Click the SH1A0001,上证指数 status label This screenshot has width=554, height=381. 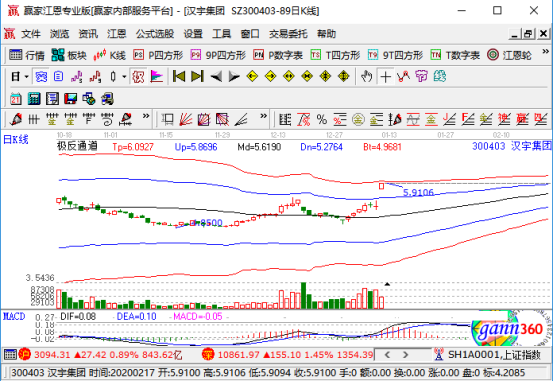tap(494, 354)
